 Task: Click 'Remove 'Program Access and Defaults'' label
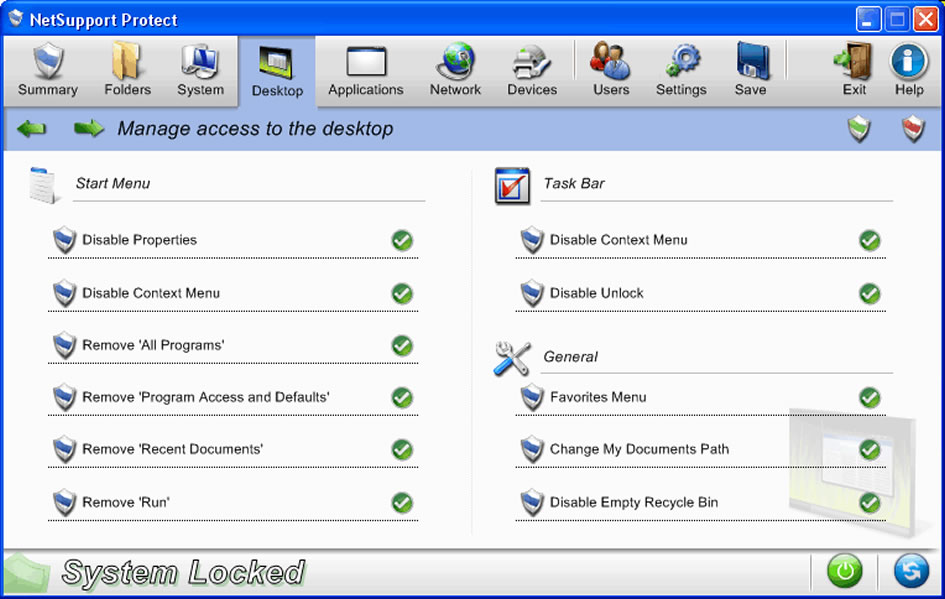point(206,397)
